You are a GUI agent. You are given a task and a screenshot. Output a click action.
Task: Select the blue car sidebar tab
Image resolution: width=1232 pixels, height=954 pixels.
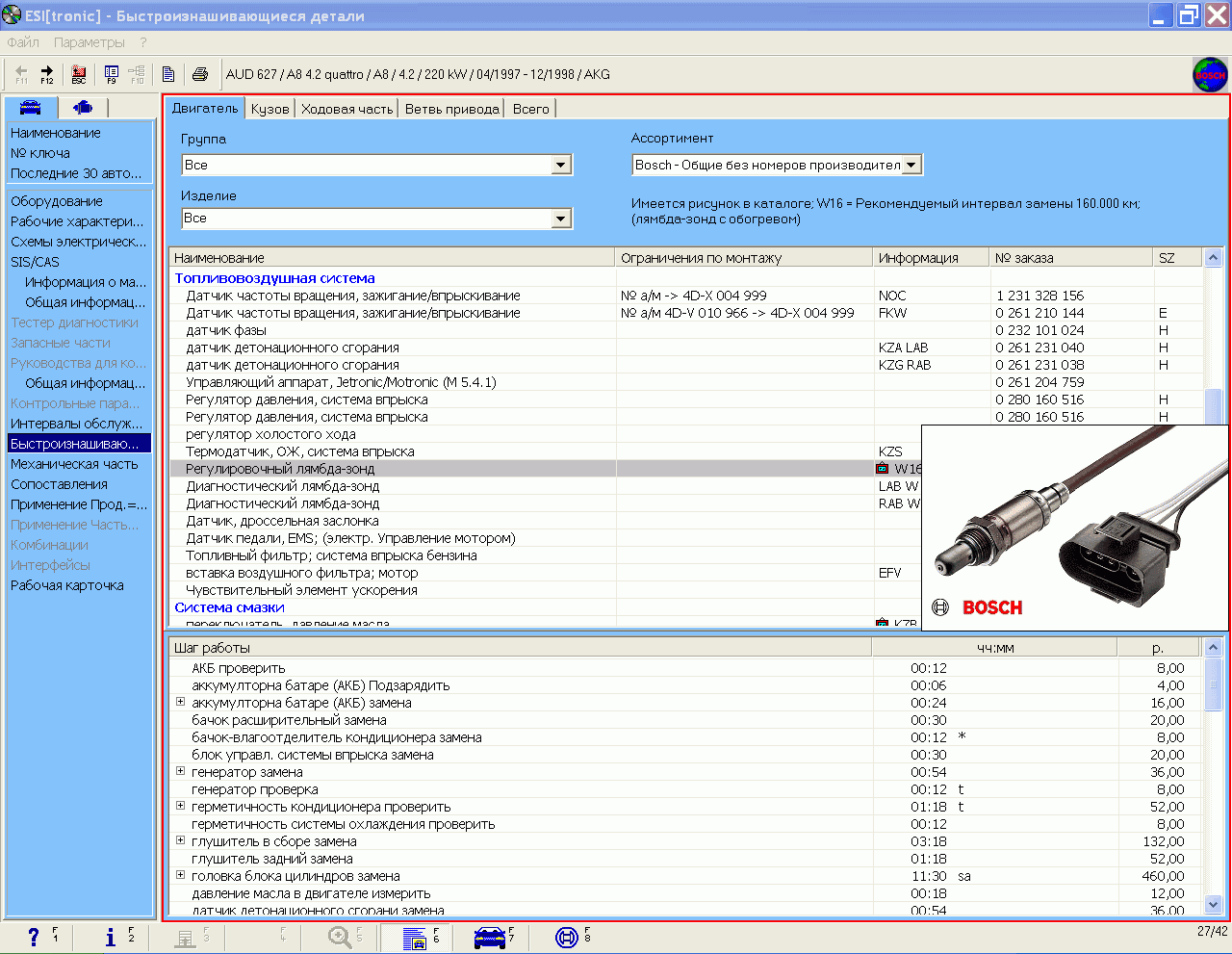click(31, 107)
